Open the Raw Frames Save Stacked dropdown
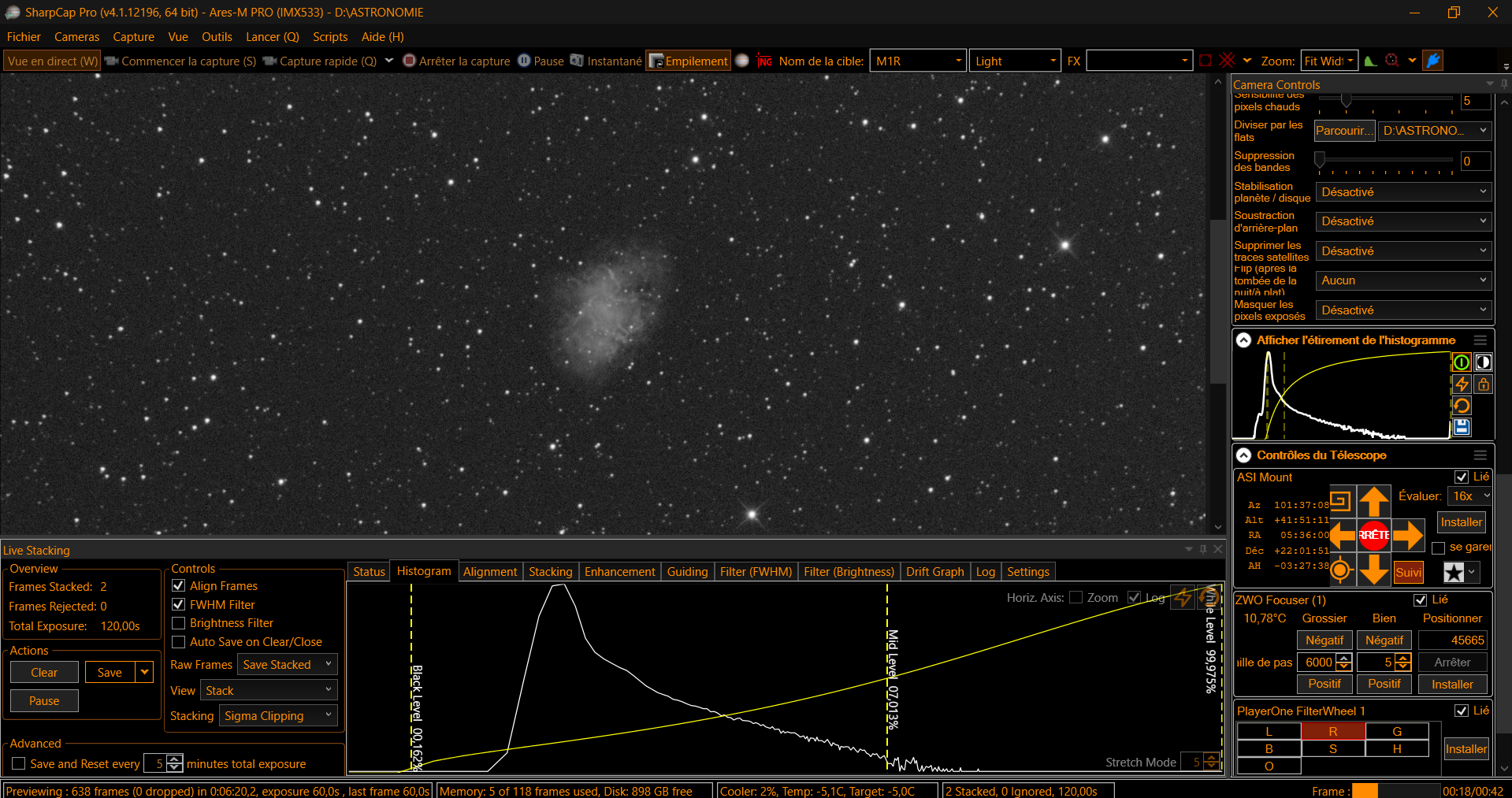 pyautogui.click(x=288, y=664)
